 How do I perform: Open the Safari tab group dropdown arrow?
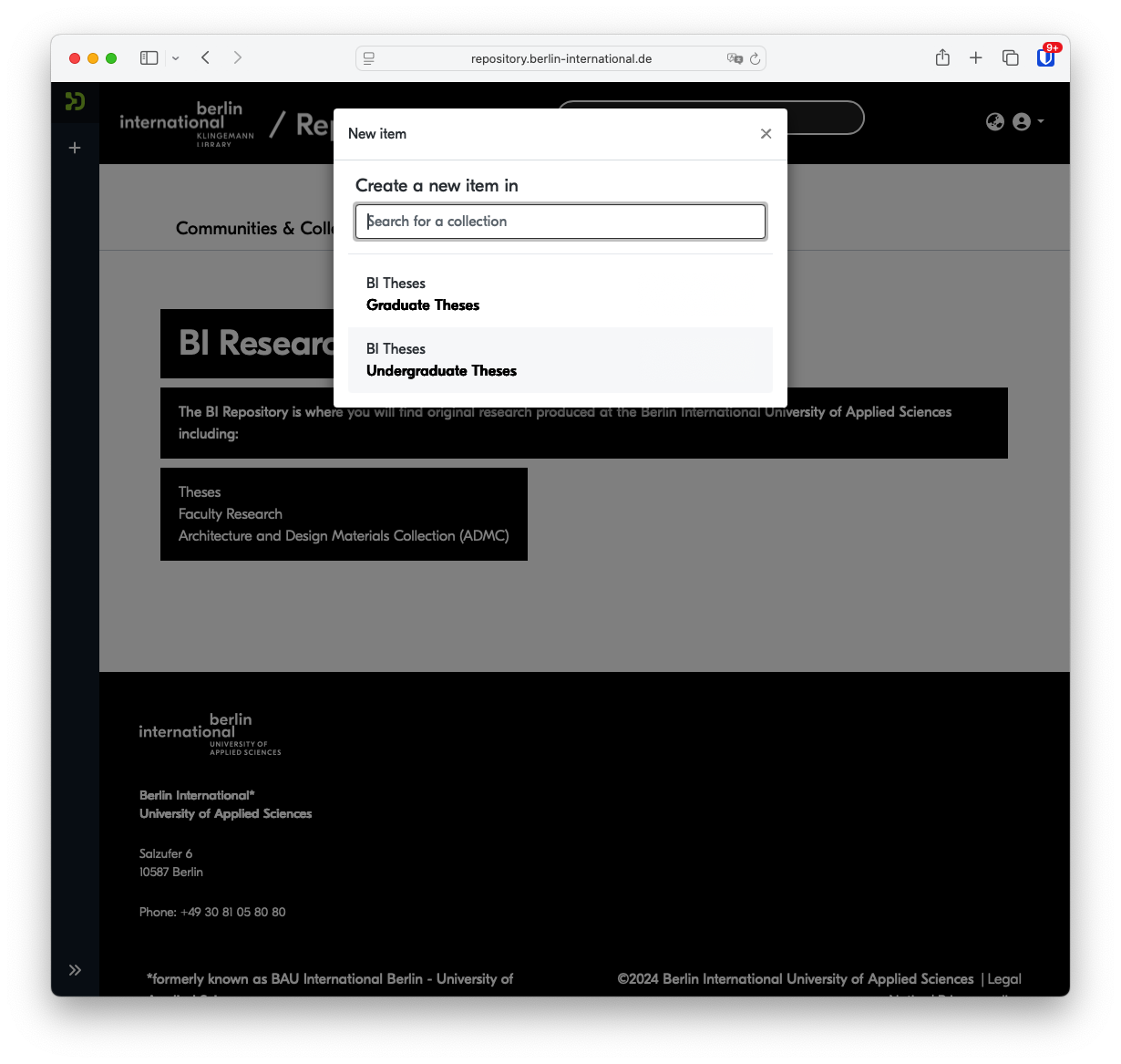click(176, 58)
